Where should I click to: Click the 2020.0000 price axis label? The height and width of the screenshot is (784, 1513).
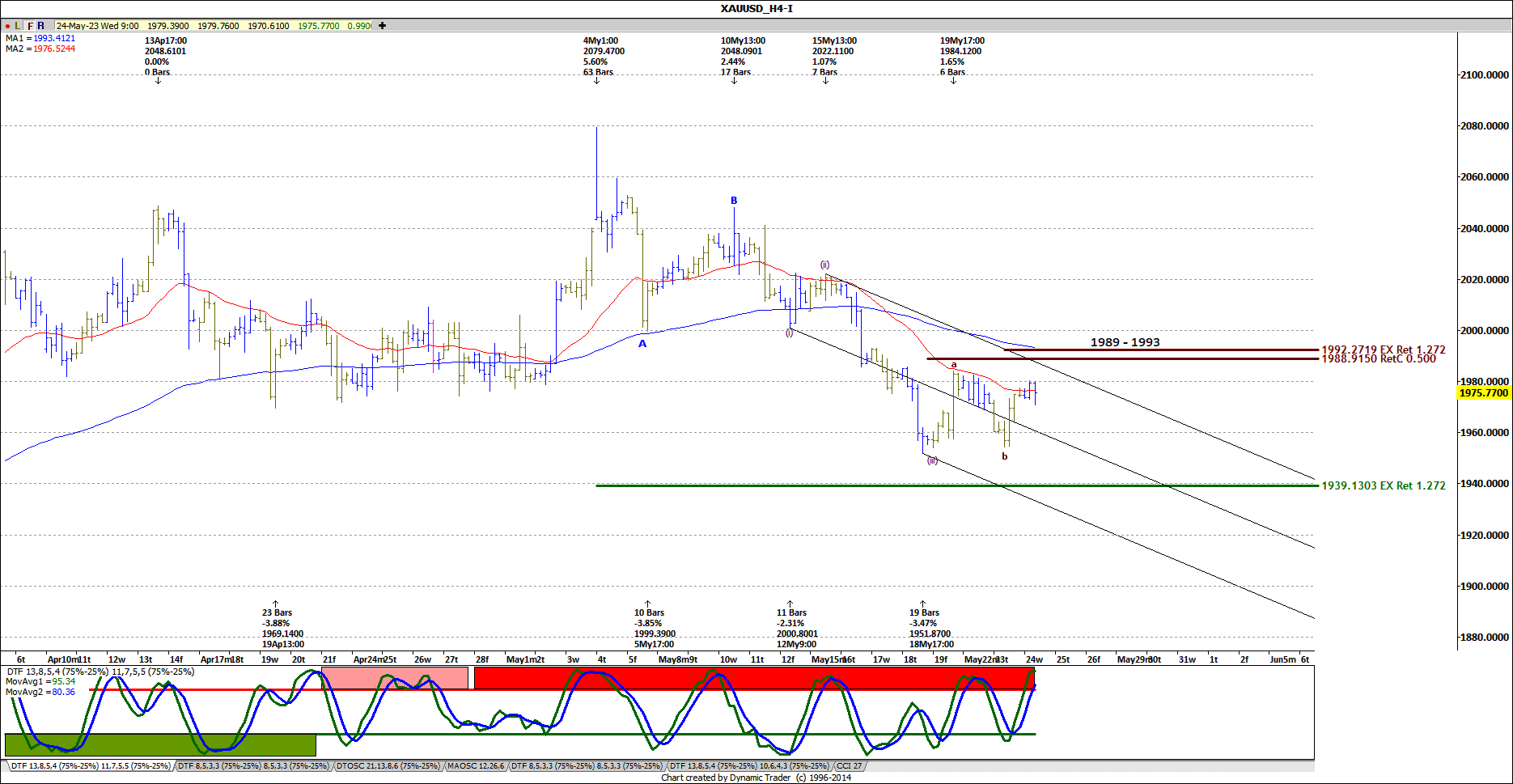[1485, 280]
